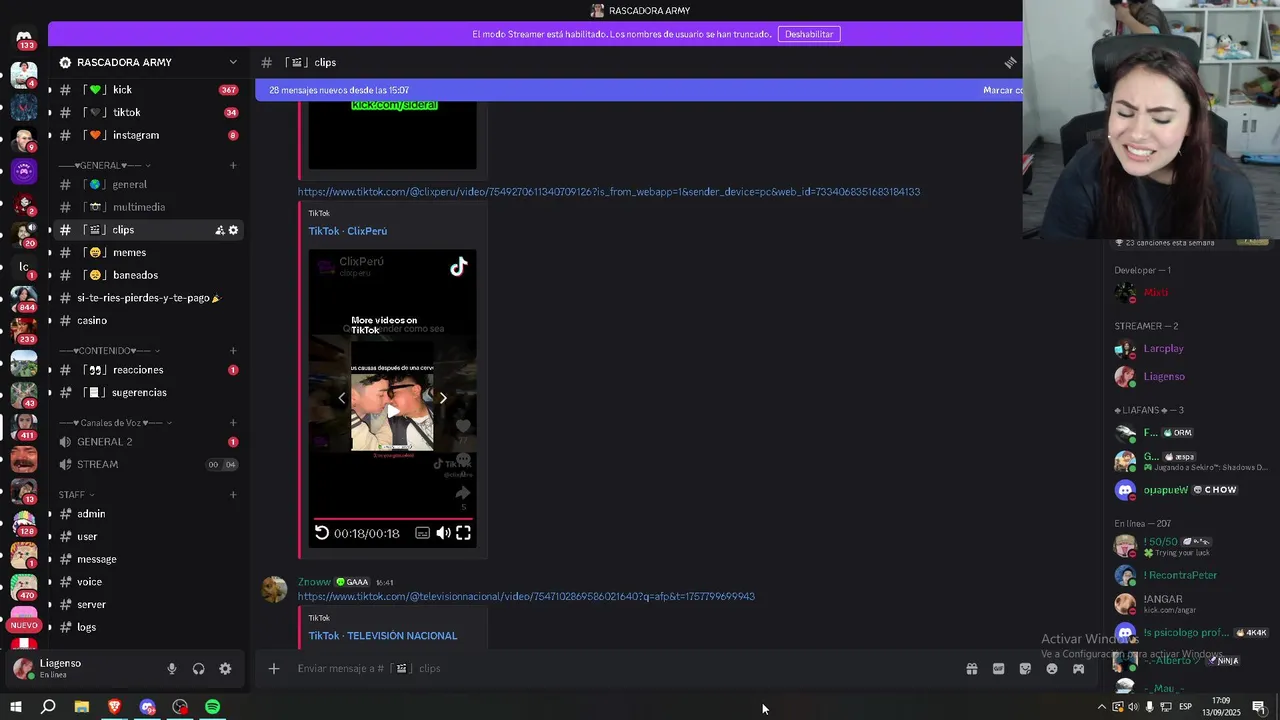Mute the microphone in user panel
This screenshot has width=1280, height=720.
coord(171,669)
